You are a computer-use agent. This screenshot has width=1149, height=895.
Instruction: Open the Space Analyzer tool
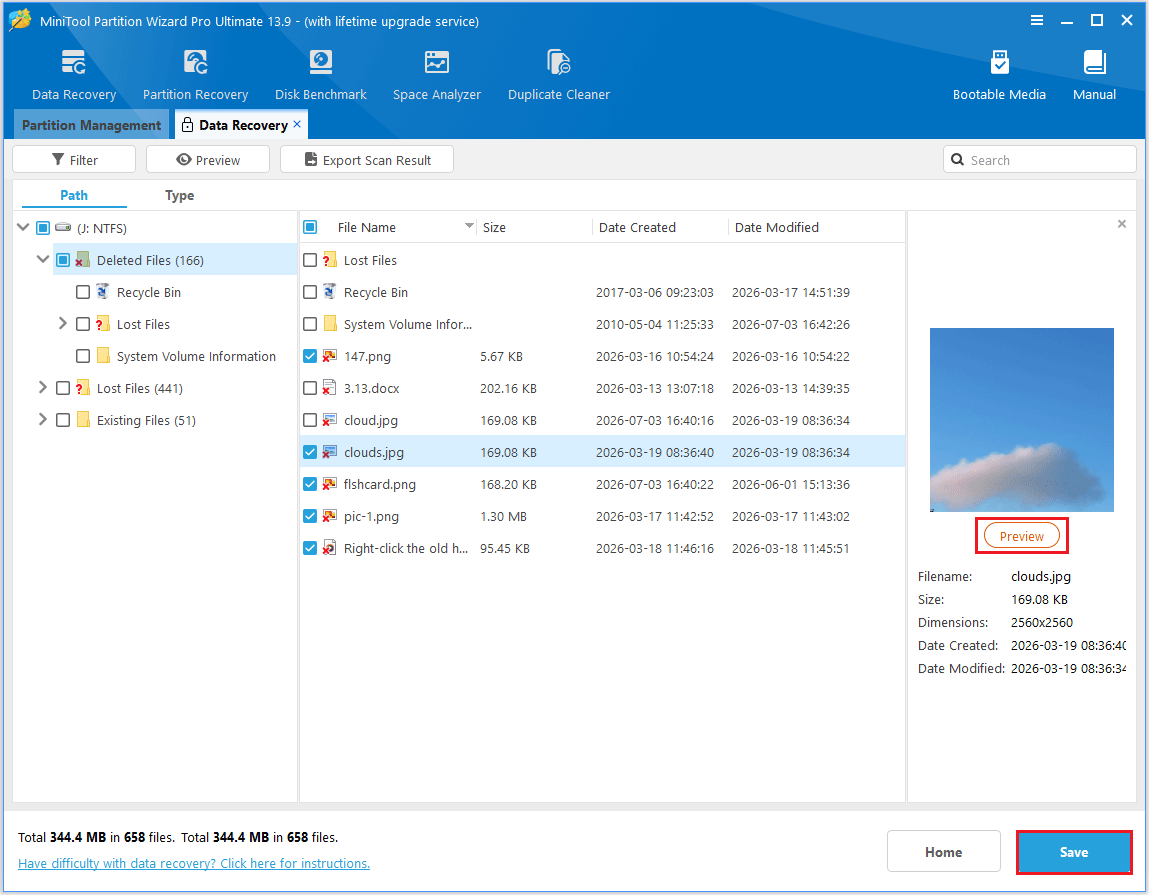tap(436, 63)
